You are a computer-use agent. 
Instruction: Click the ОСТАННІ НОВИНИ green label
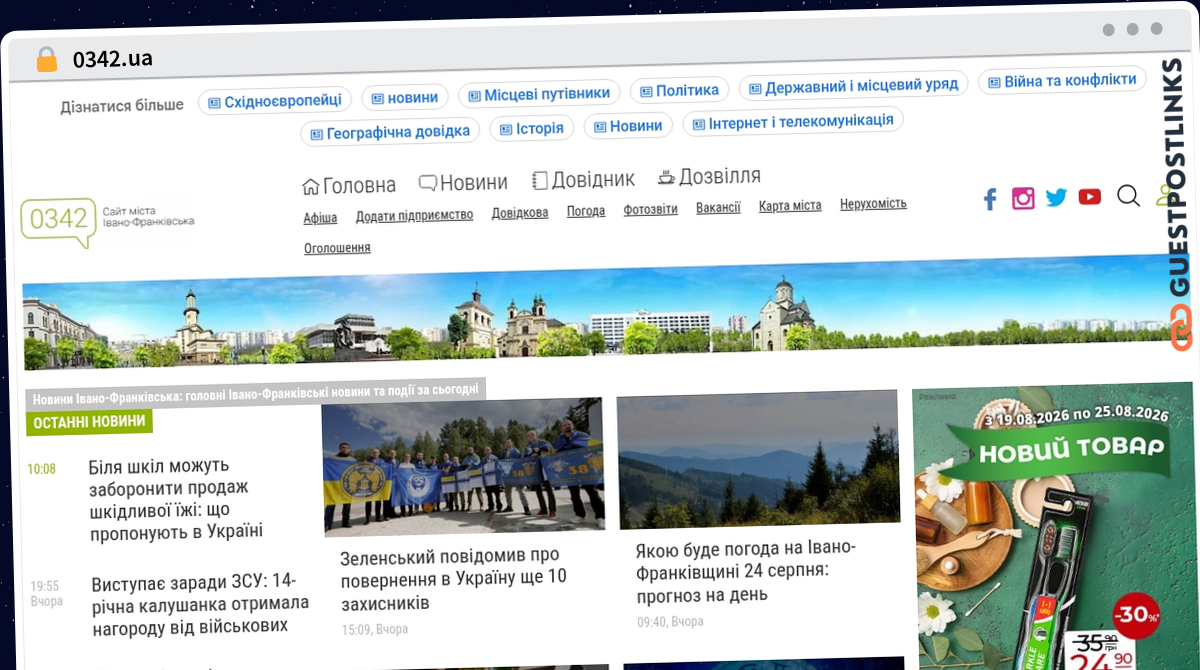pyautogui.click(x=89, y=422)
